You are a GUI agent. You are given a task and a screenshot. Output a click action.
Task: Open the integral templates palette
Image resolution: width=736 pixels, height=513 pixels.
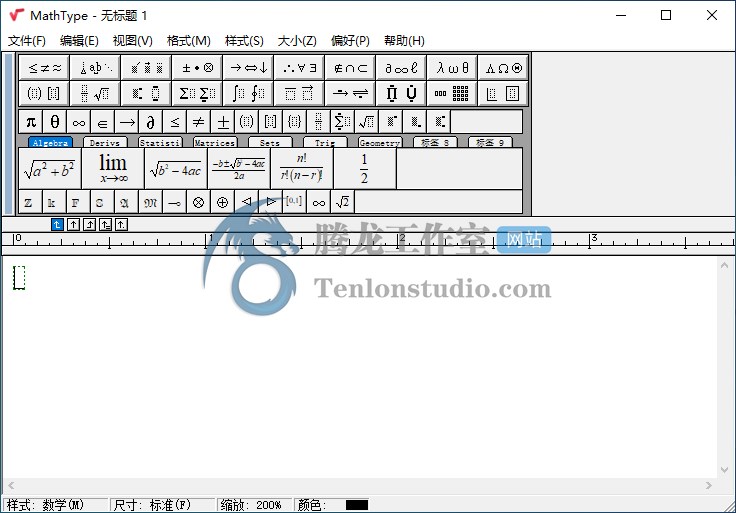(x=248, y=93)
